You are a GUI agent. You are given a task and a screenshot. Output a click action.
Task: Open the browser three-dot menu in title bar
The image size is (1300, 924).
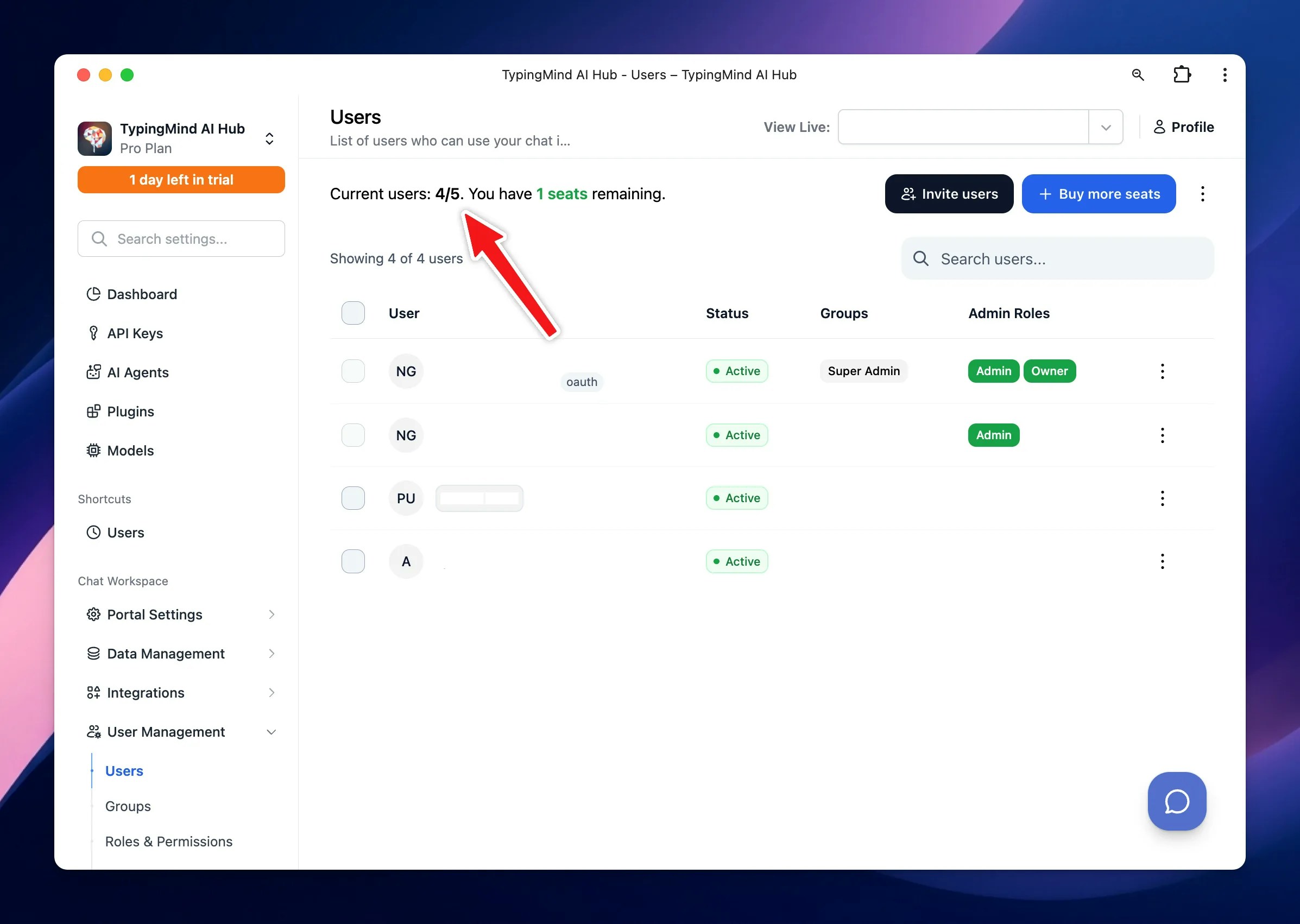pyautogui.click(x=1225, y=74)
